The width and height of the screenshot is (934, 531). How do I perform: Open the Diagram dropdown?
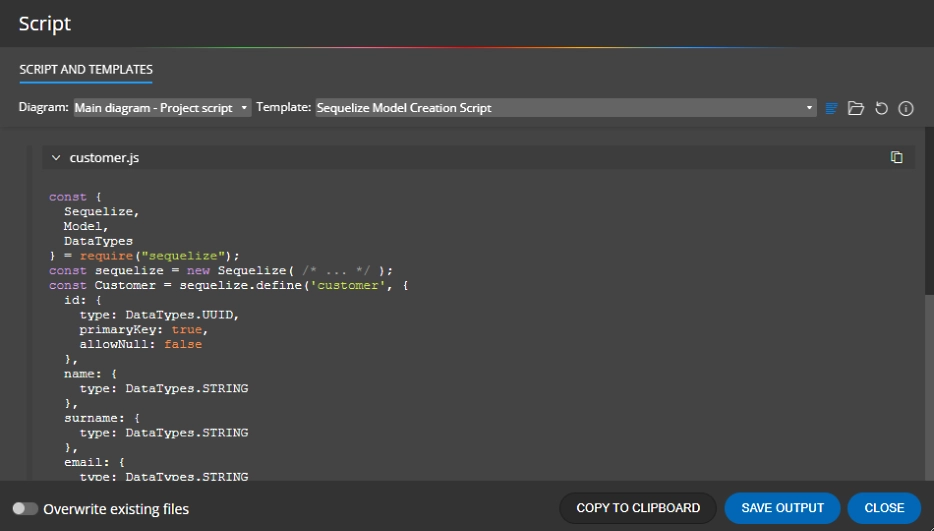click(x=162, y=108)
